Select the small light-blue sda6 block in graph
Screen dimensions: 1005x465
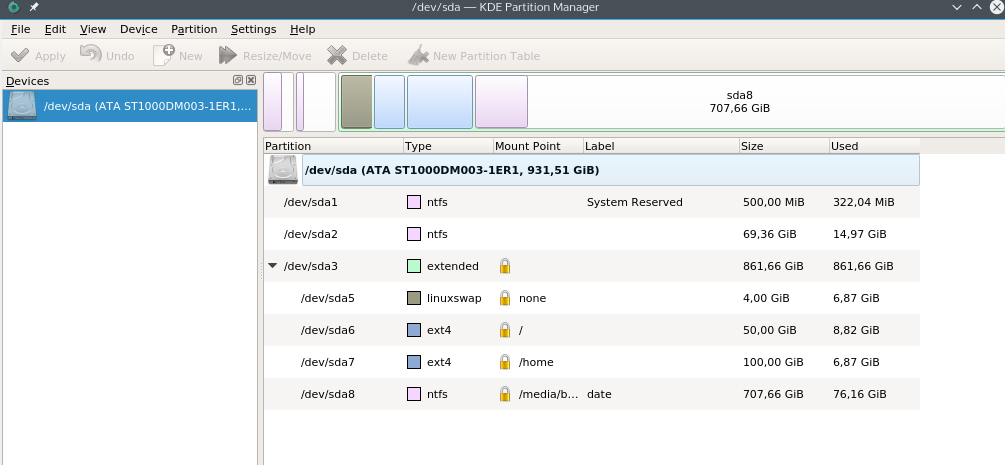coord(390,102)
